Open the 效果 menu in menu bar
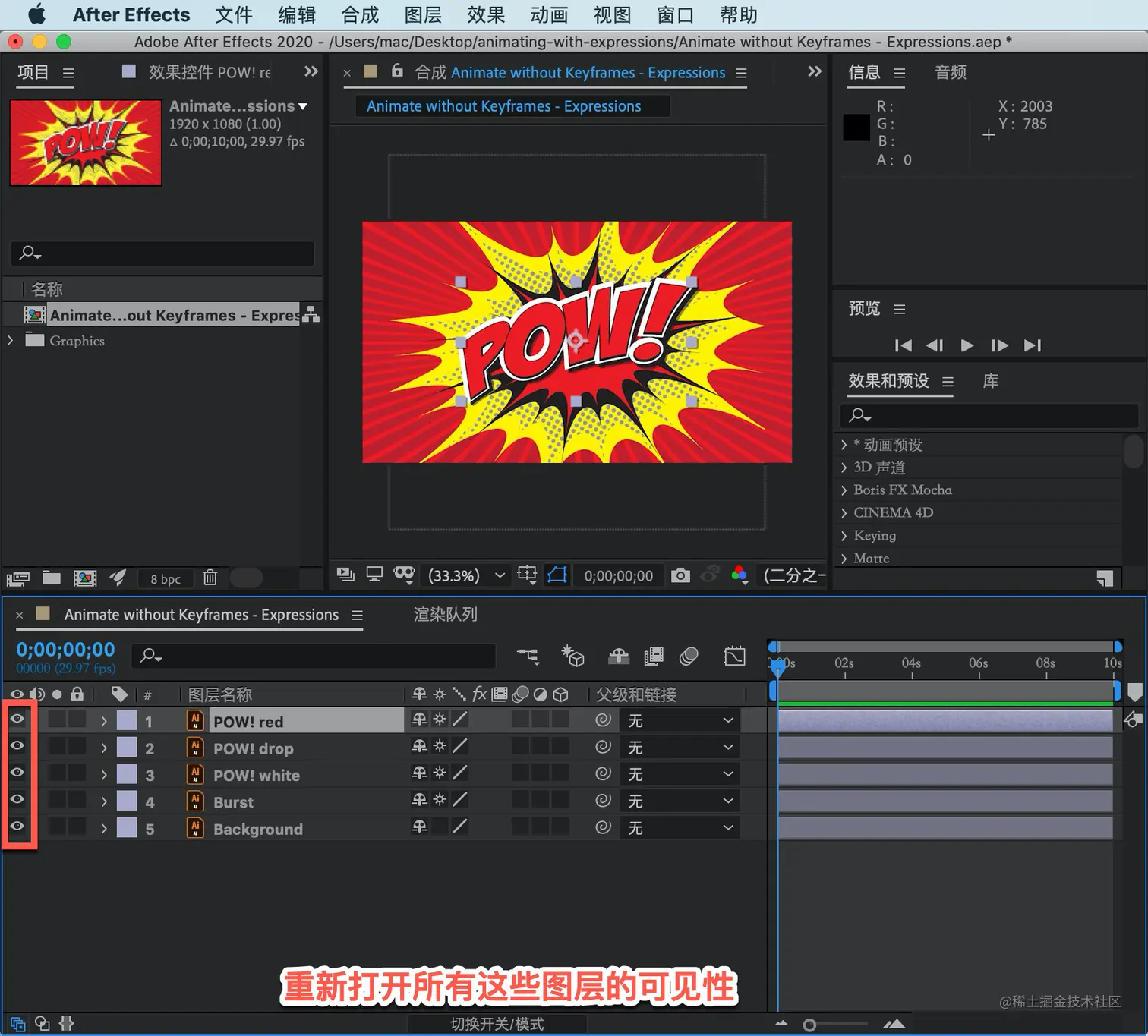The height and width of the screenshot is (1036, 1148). pyautogui.click(x=486, y=15)
